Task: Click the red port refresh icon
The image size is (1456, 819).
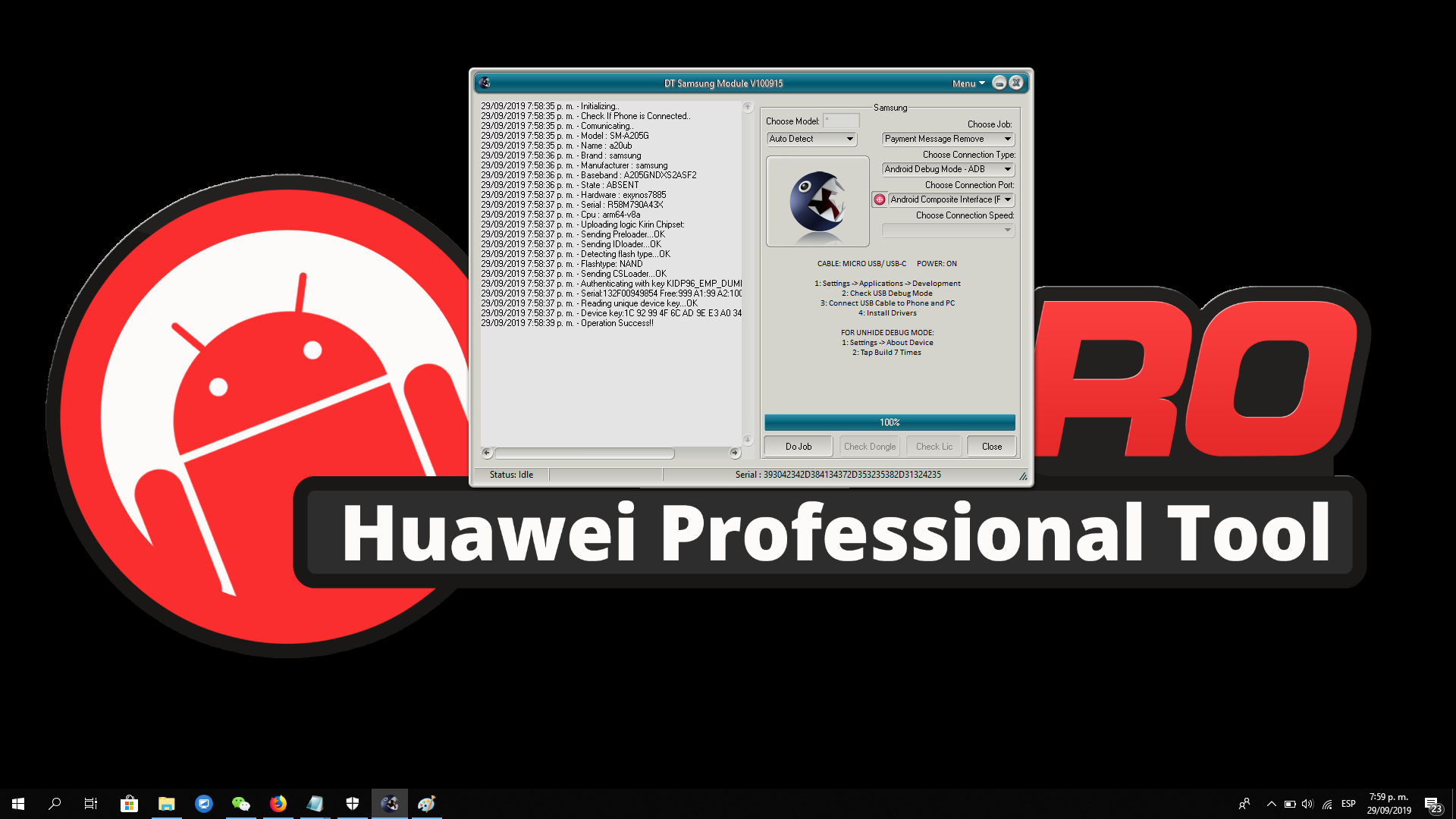Action: pos(880,199)
